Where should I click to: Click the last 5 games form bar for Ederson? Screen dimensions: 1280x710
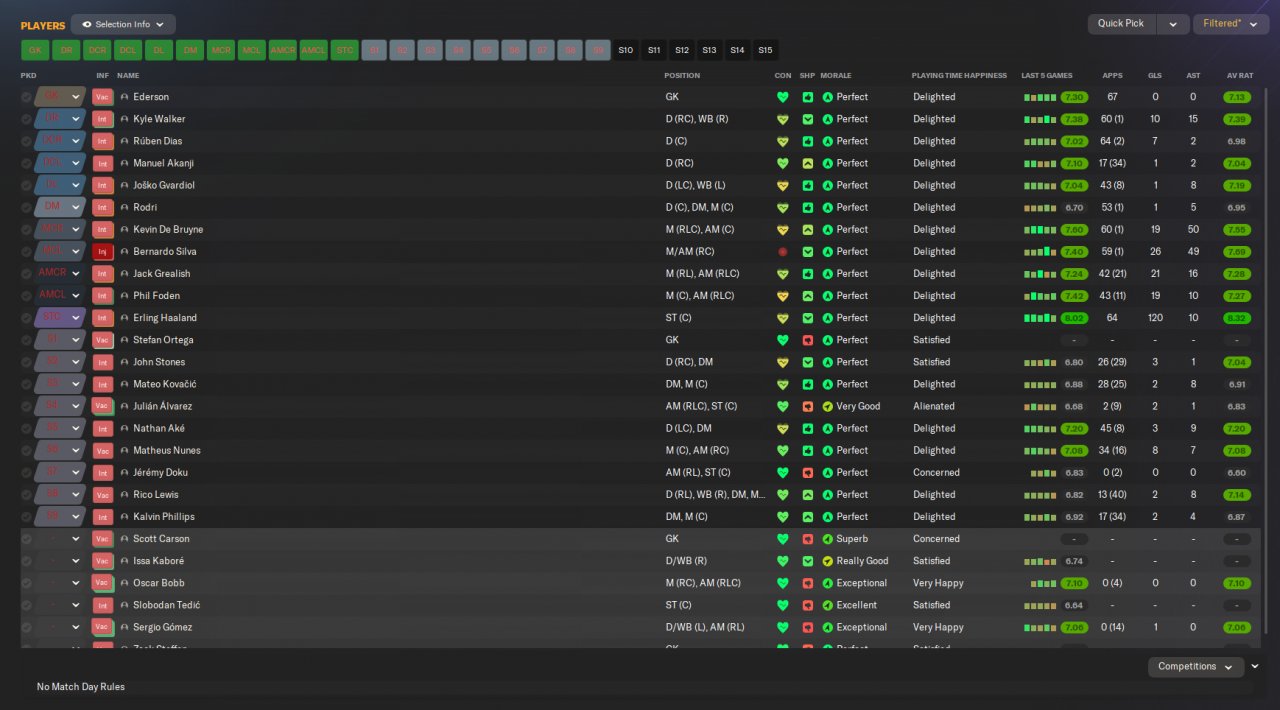tap(1040, 97)
